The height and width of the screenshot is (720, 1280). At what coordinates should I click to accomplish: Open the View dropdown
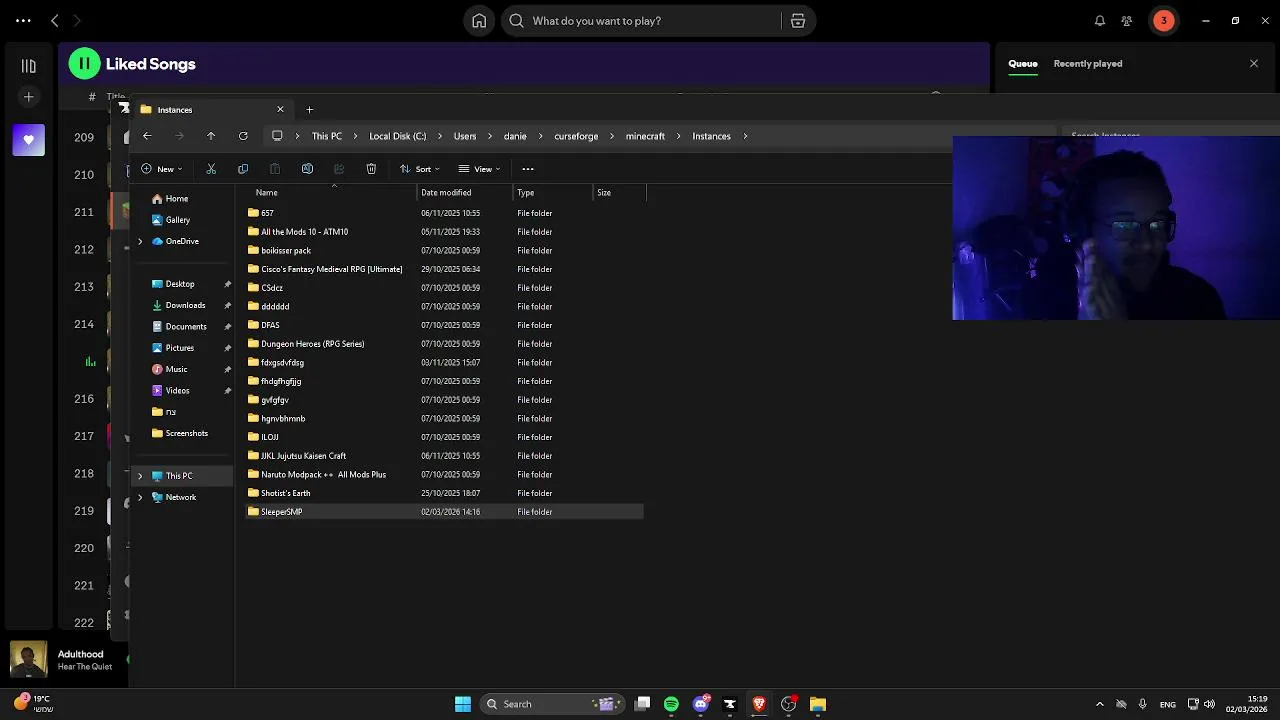pos(480,169)
